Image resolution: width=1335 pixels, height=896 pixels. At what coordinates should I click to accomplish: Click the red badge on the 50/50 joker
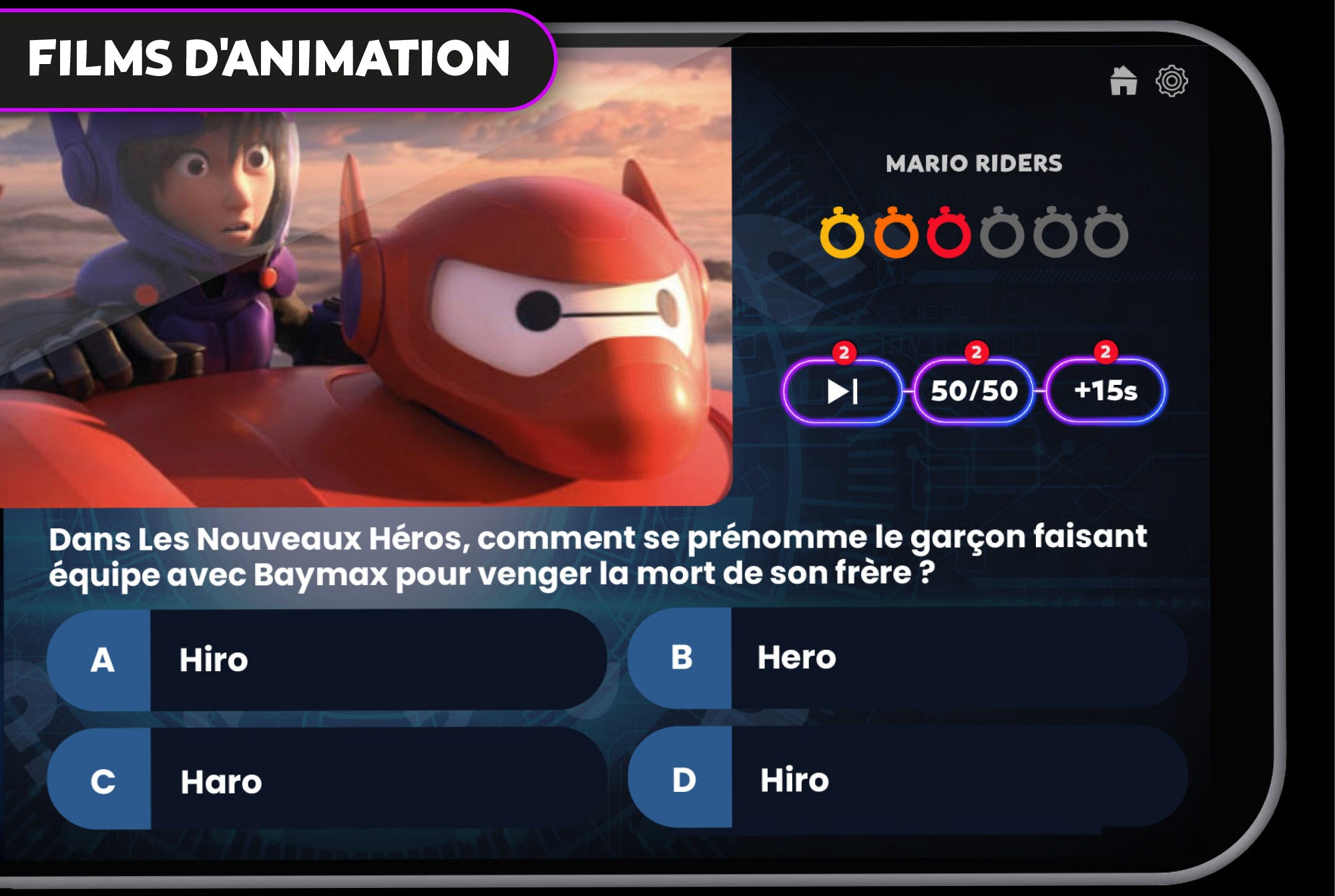point(976,352)
